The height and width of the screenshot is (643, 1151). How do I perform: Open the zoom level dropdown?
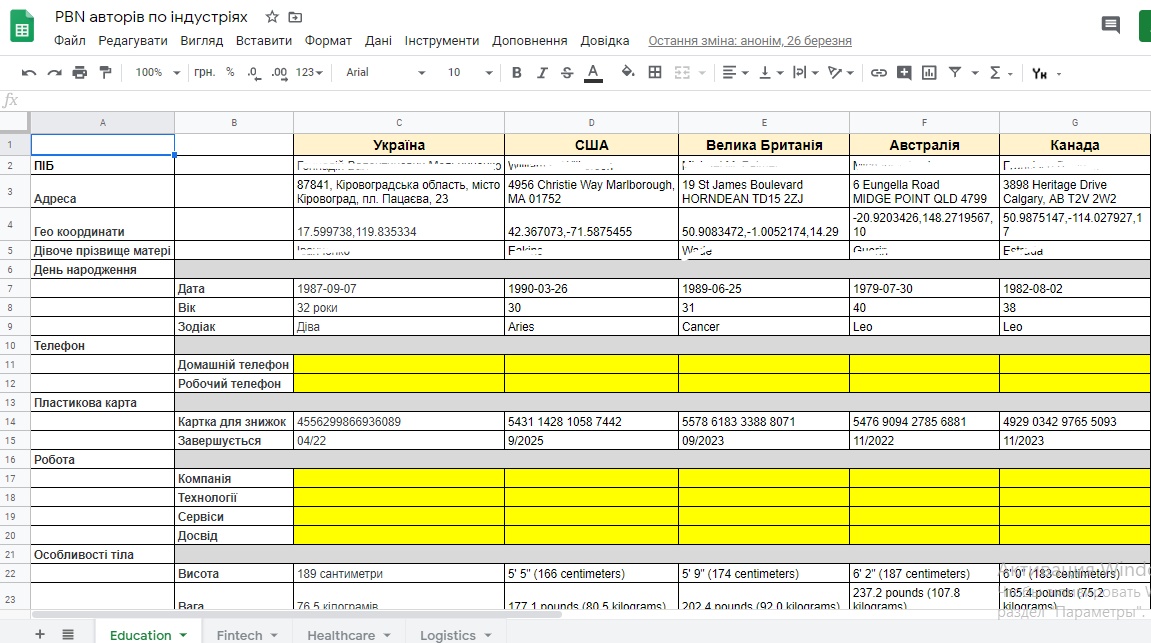coord(158,73)
